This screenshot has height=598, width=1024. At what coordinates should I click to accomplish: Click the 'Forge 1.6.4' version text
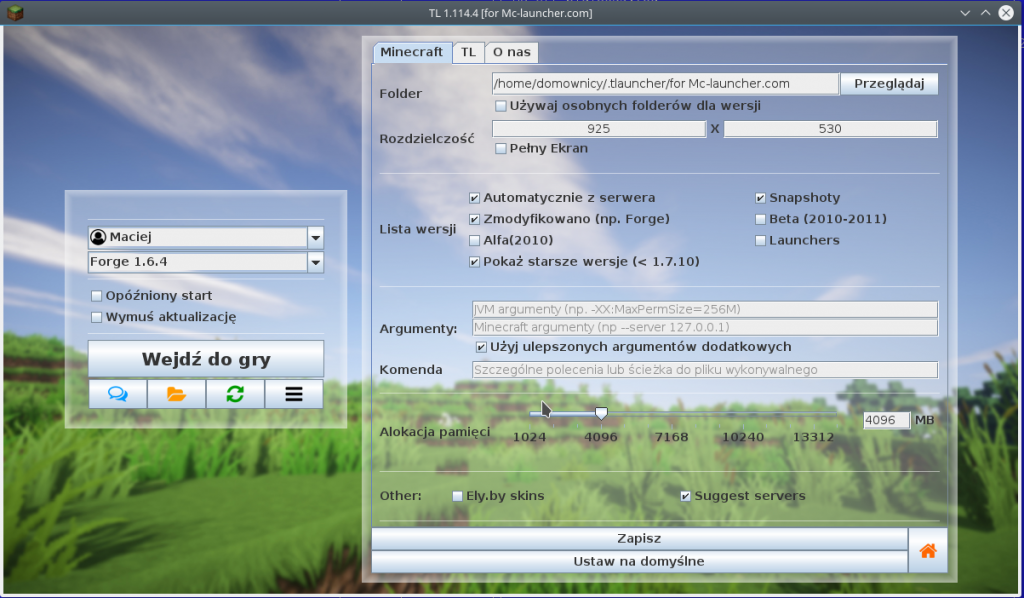pos(129,262)
